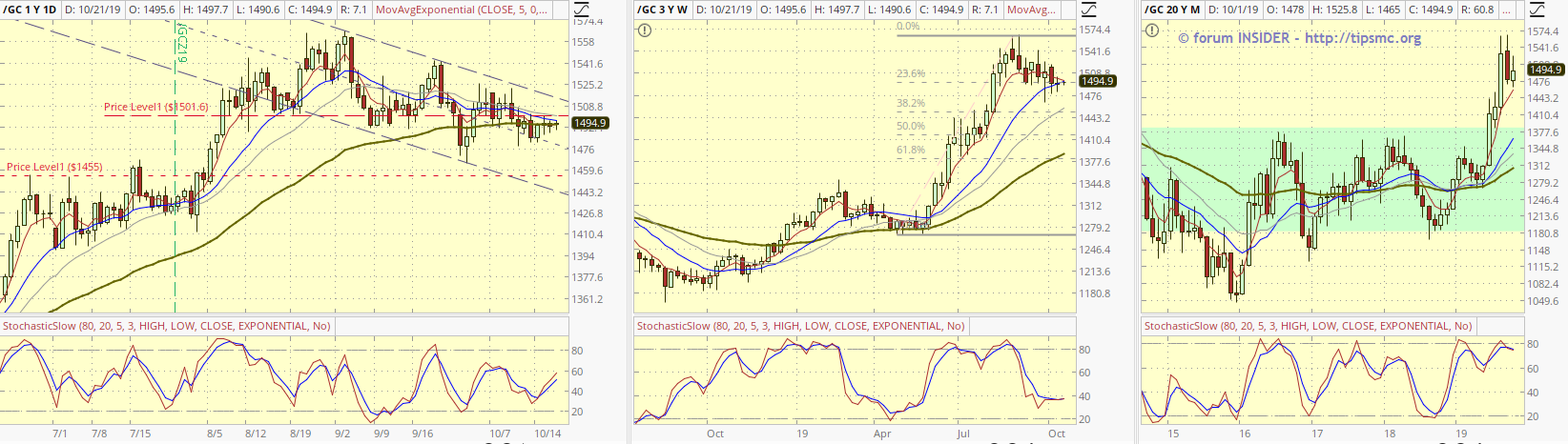1568x444 pixels.
Task: Click the drawing icon above the daily chart
Action: pos(581,10)
